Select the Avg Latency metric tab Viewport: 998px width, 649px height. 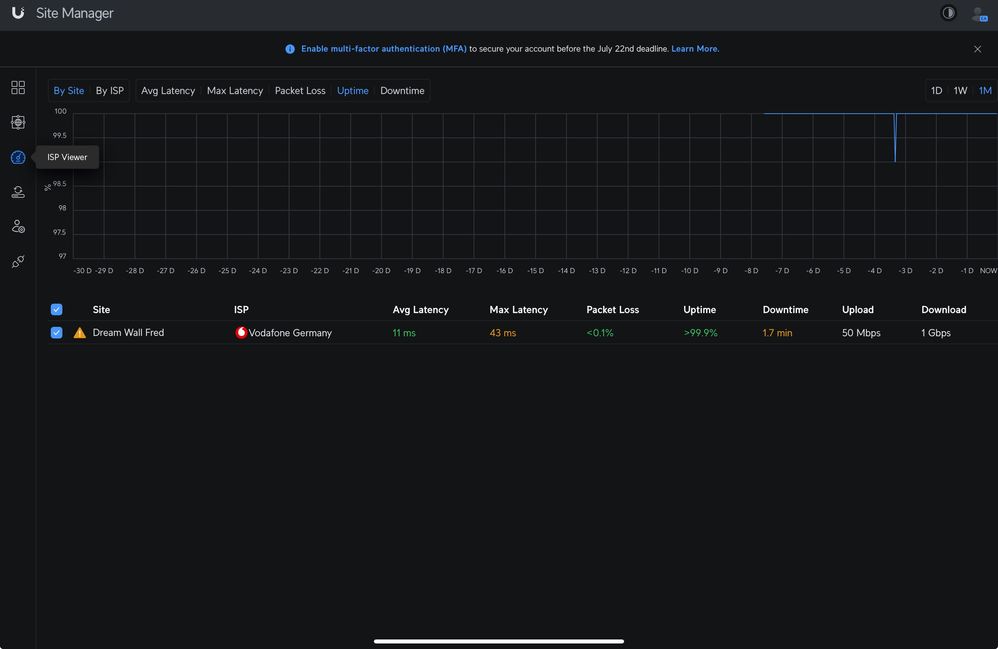(x=168, y=91)
